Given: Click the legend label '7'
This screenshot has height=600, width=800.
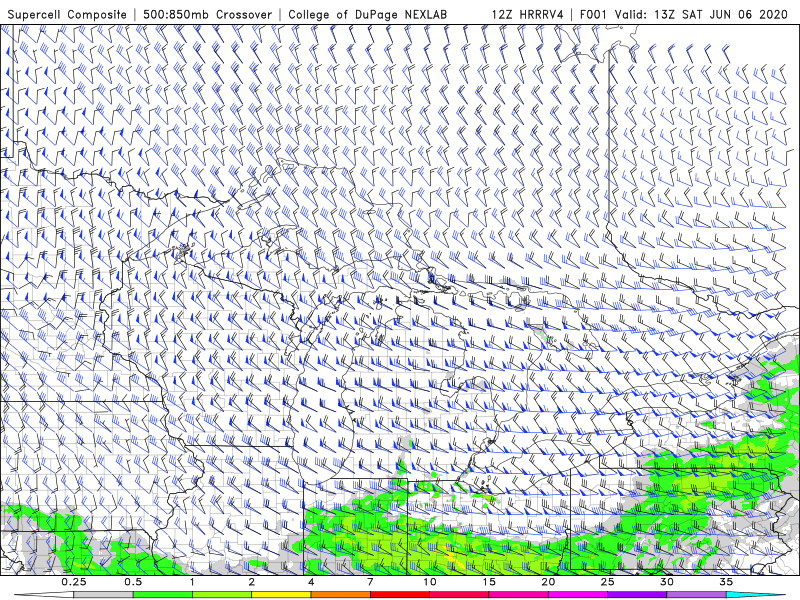Looking at the screenshot, I should click(370, 582).
